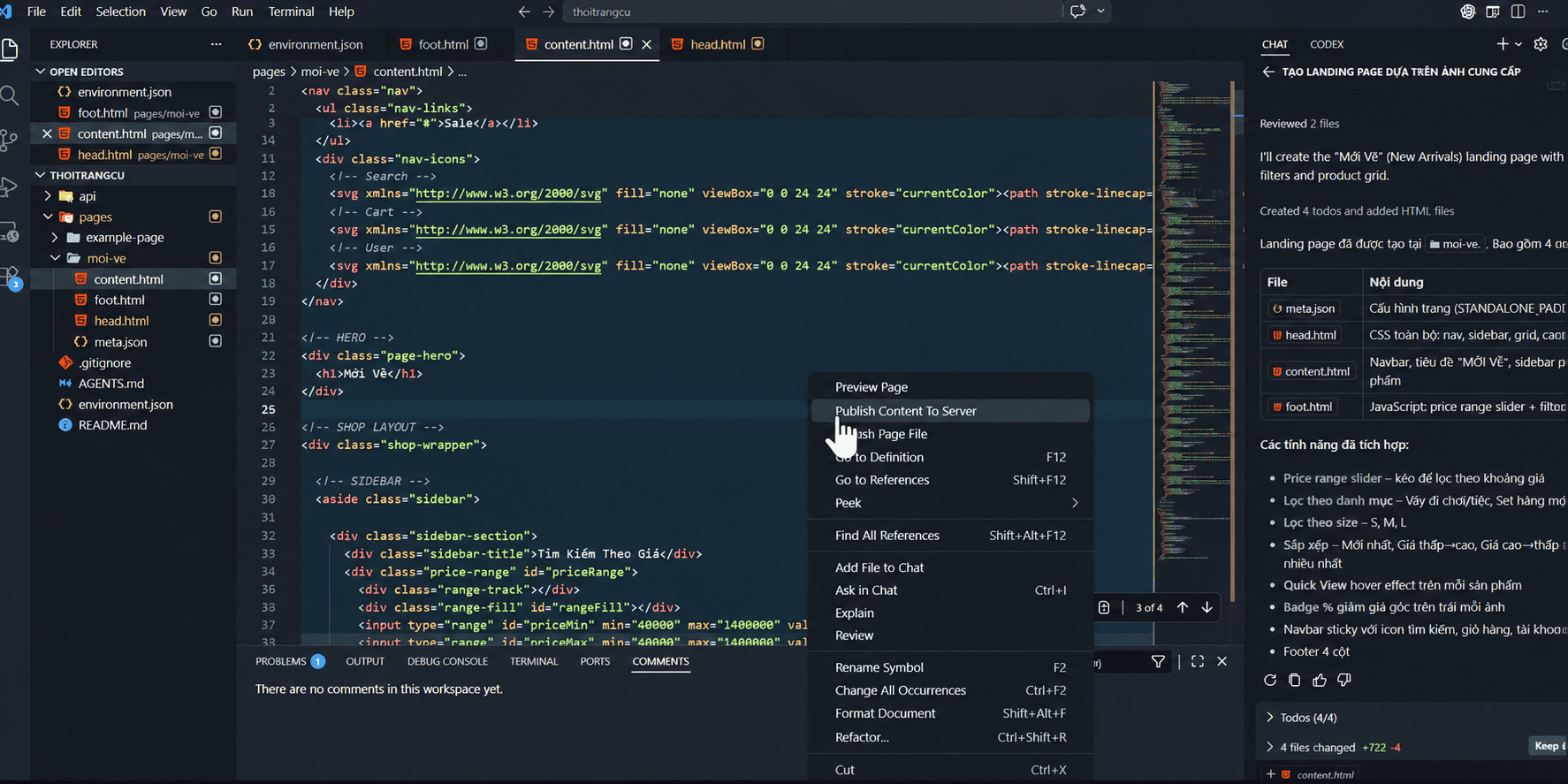Open the Search view in the activity bar
This screenshot has width=1568, height=784.
[x=10, y=95]
